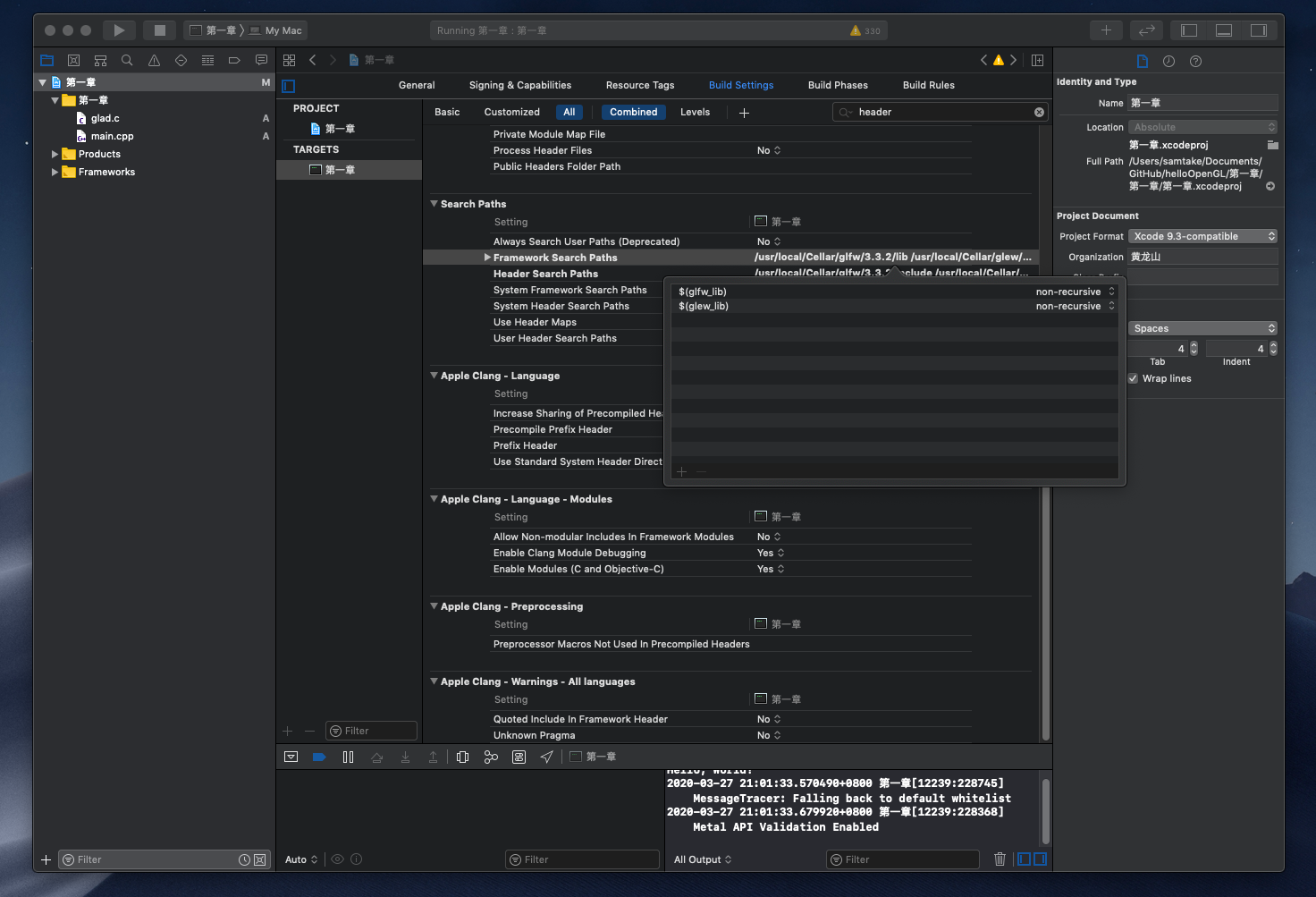
Task: Change $(glfw_lib) non-recursive dropdown
Action: [x=1076, y=292]
